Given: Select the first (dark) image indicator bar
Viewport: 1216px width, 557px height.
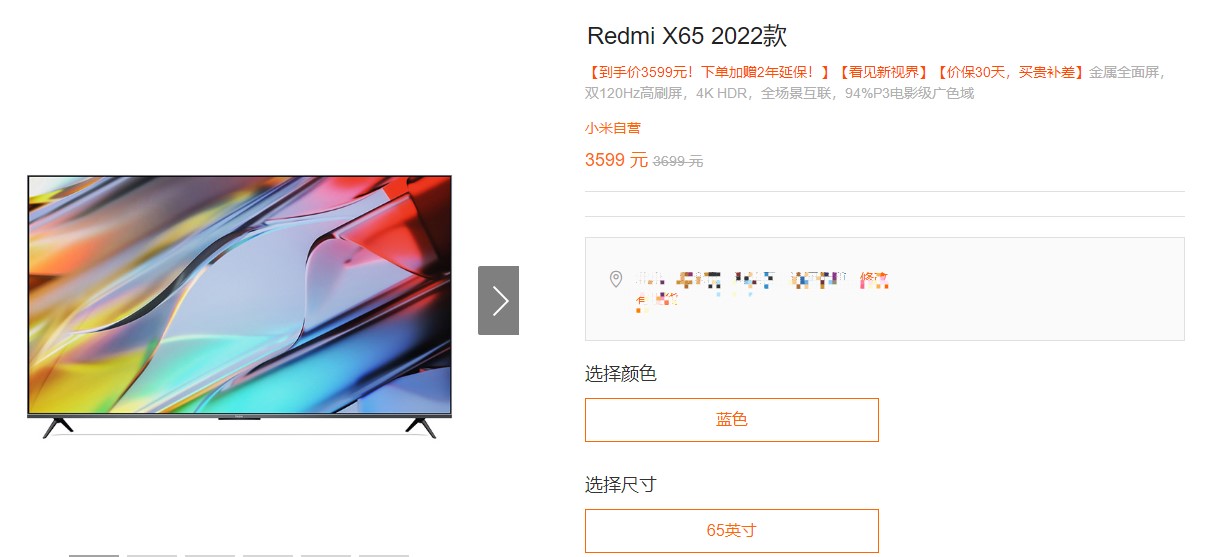Looking at the screenshot, I should point(94,555).
